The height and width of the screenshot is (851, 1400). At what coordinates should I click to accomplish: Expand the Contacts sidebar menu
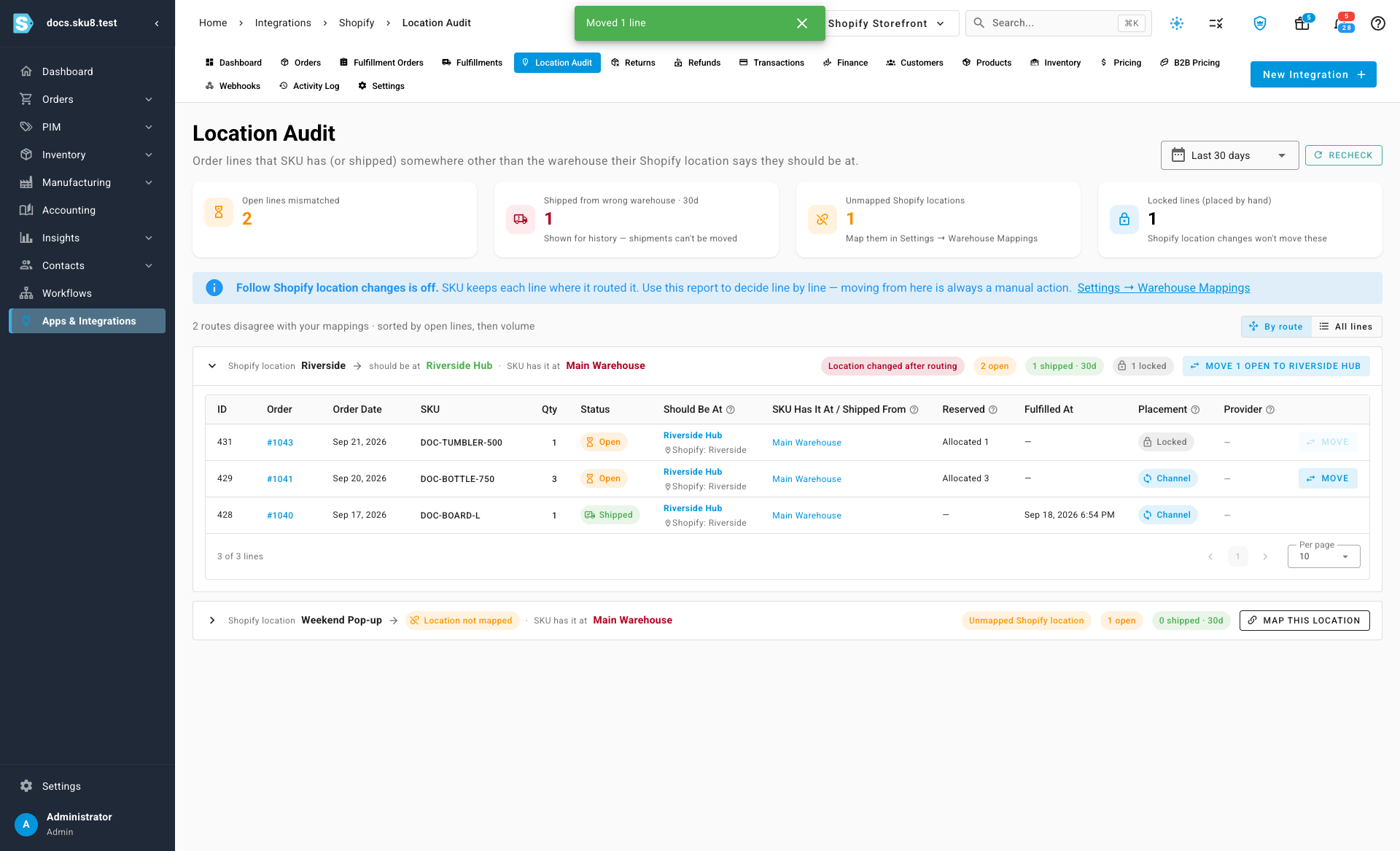[x=87, y=265]
